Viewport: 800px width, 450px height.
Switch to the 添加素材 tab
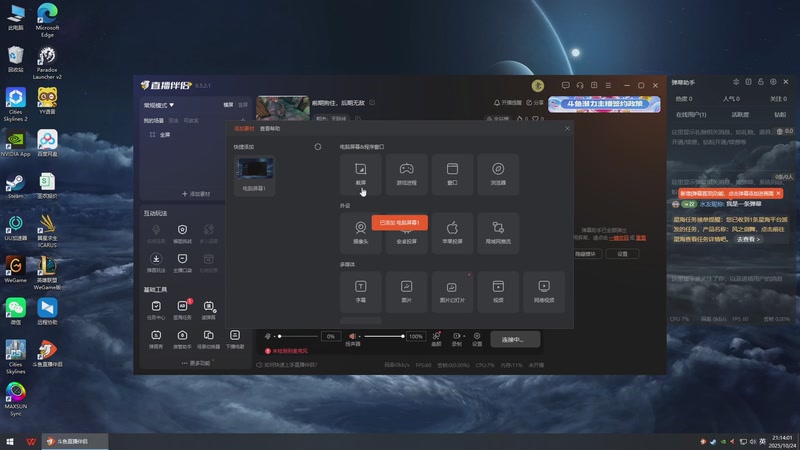[244, 129]
